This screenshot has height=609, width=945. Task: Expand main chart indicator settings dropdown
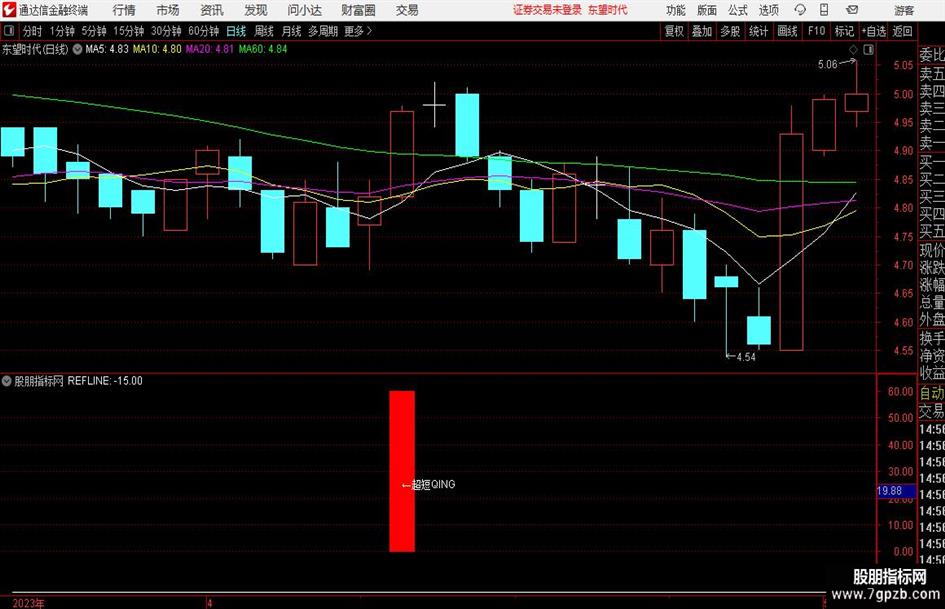click(77, 49)
